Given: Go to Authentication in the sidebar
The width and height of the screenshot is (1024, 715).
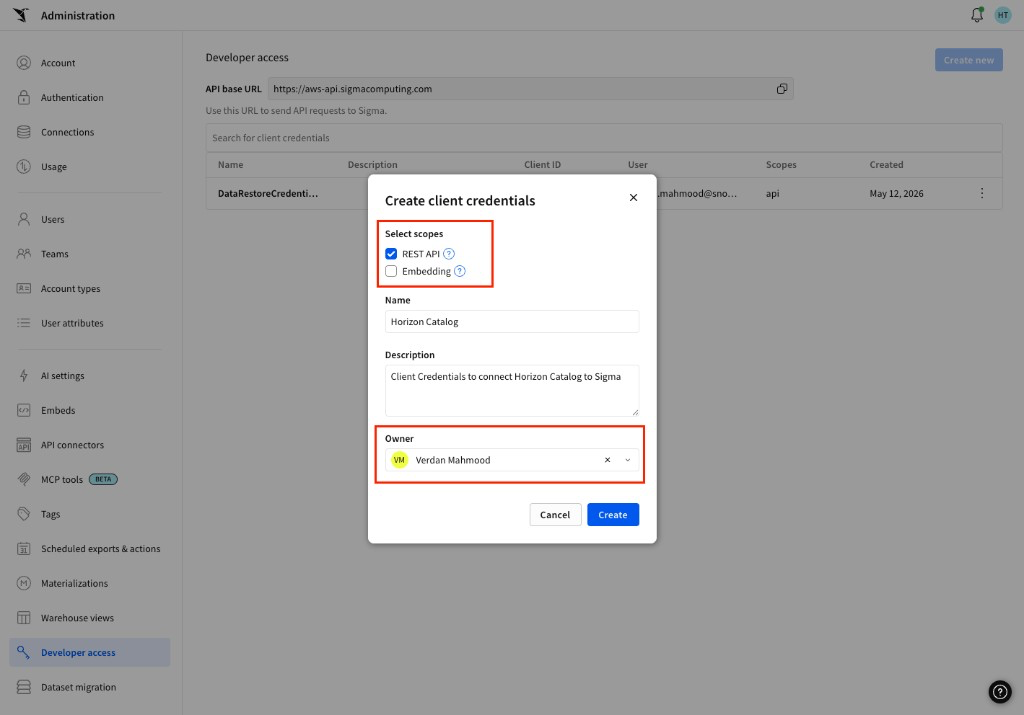Looking at the screenshot, I should 72,97.
